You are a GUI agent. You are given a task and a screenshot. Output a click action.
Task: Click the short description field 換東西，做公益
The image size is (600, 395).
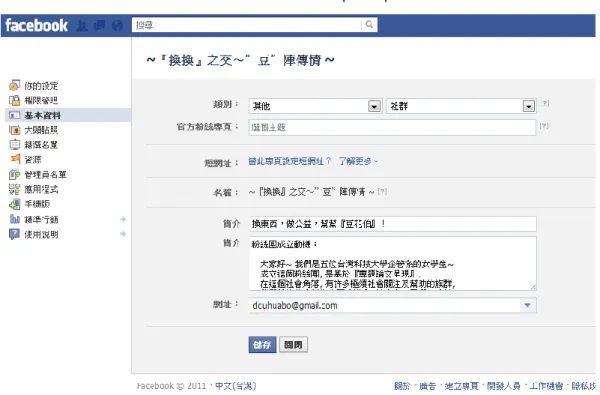393,224
